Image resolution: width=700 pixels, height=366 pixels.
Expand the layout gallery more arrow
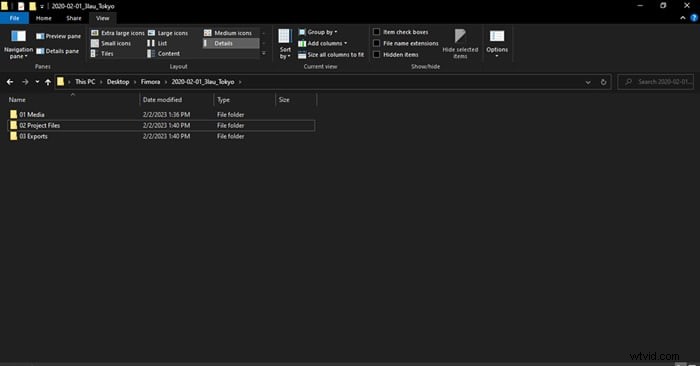tap(264, 54)
